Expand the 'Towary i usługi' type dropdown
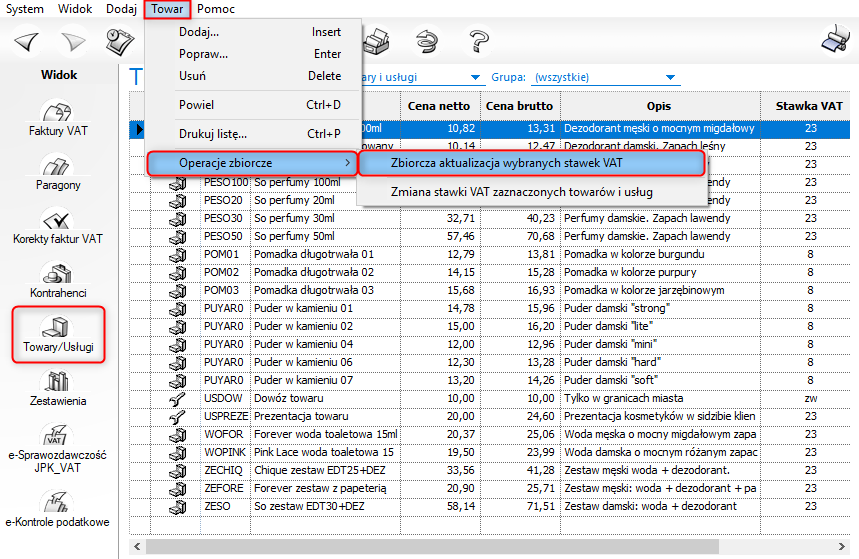Screen dimensions: 859x559 (474, 78)
